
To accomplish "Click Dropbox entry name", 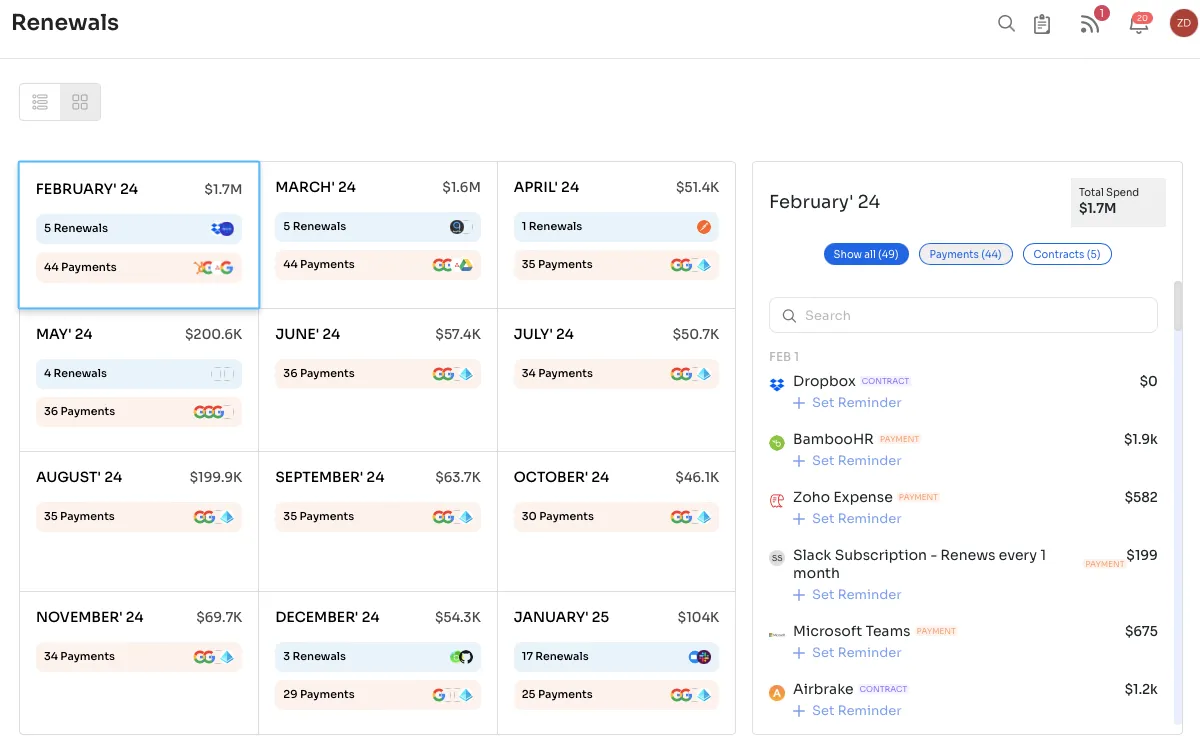I will pos(824,381).
